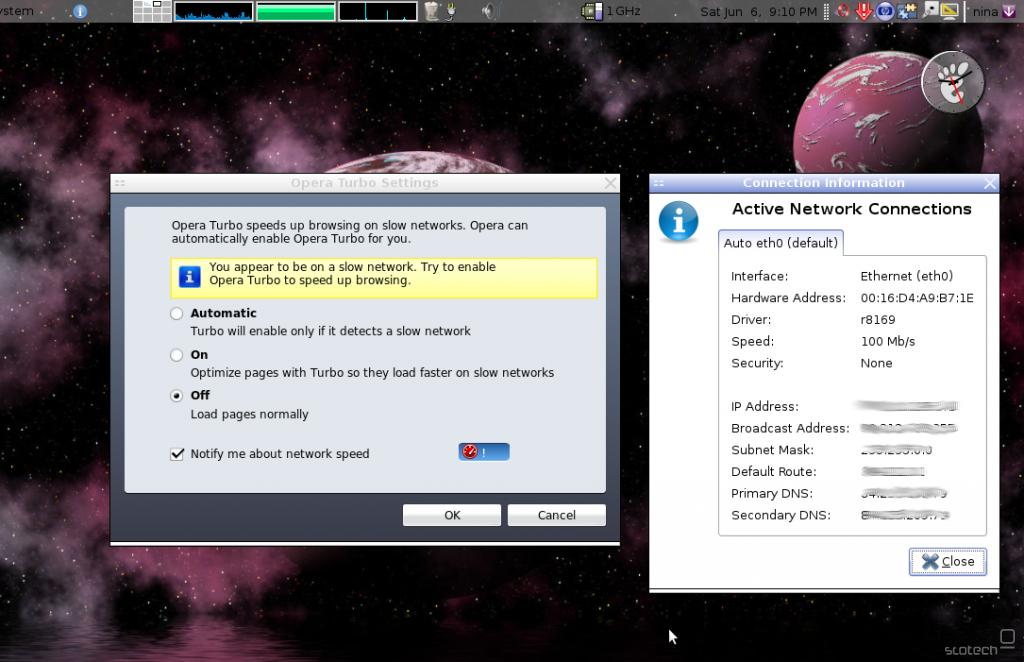Click the red lifesaver tray icon
The height and width of the screenshot is (662, 1024).
(x=844, y=11)
